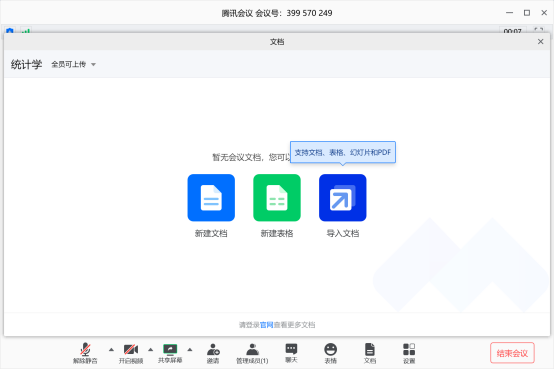
Task: Click the 导入文档 label text
Action: tap(342, 233)
